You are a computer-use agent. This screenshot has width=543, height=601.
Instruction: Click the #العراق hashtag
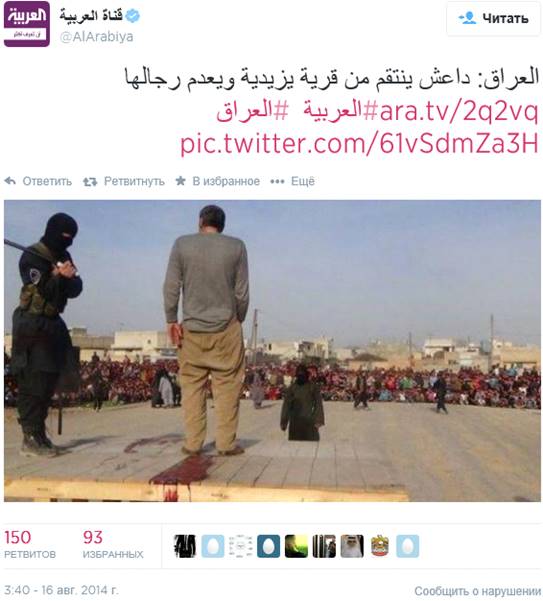click(252, 111)
